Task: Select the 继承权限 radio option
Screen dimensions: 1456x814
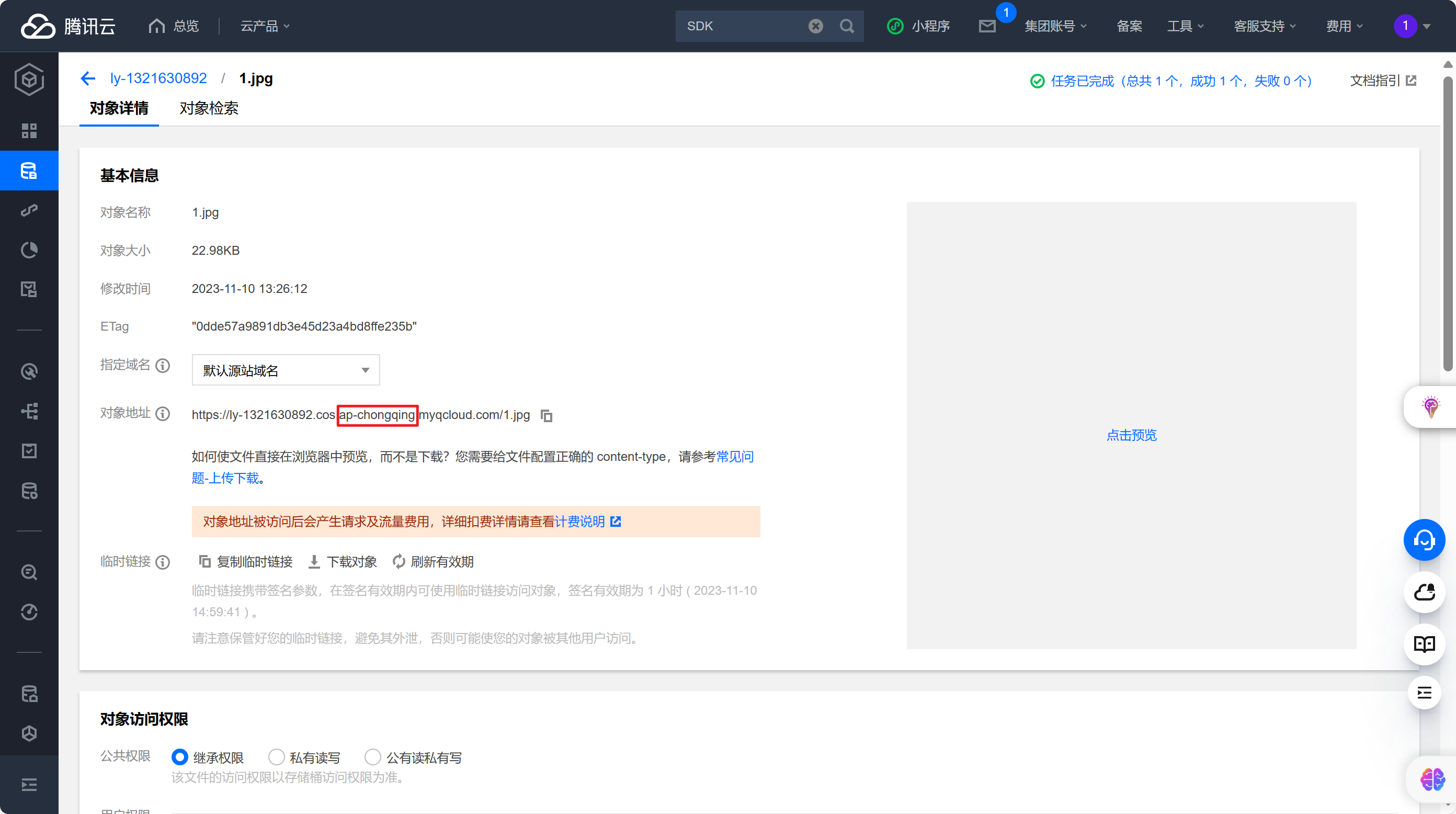Action: click(180, 757)
